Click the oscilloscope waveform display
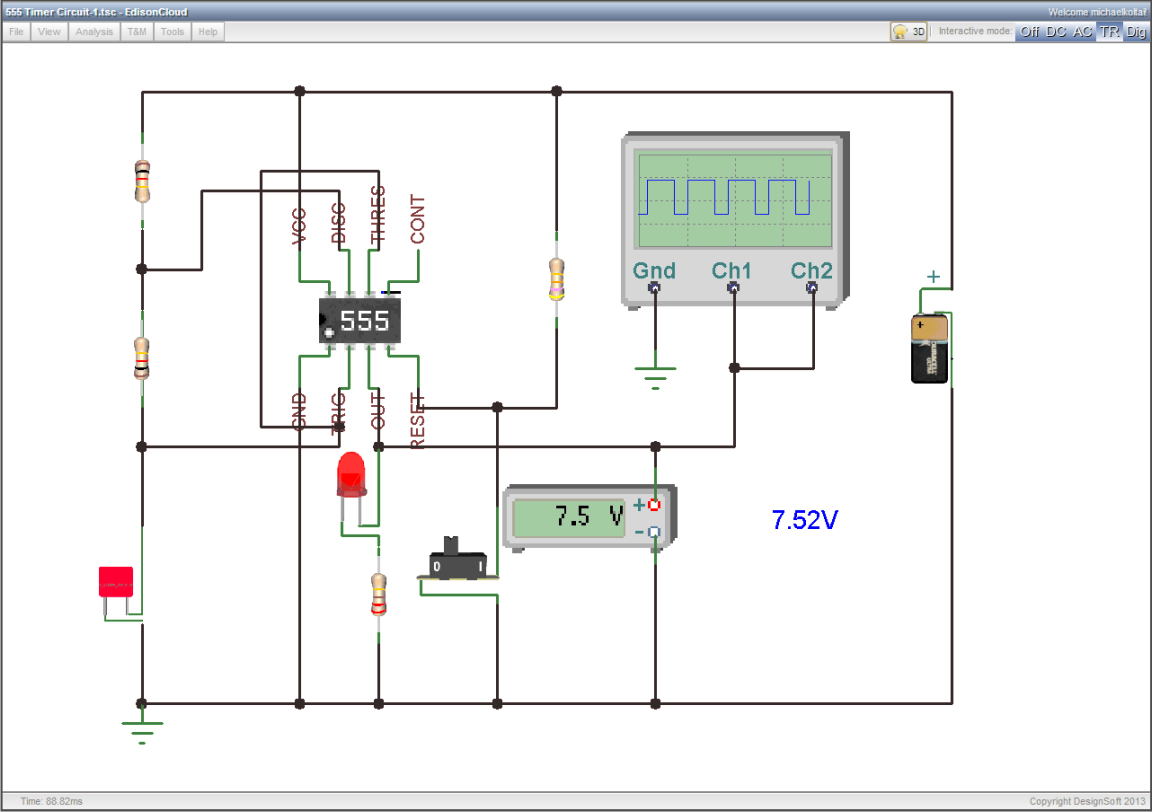 735,199
